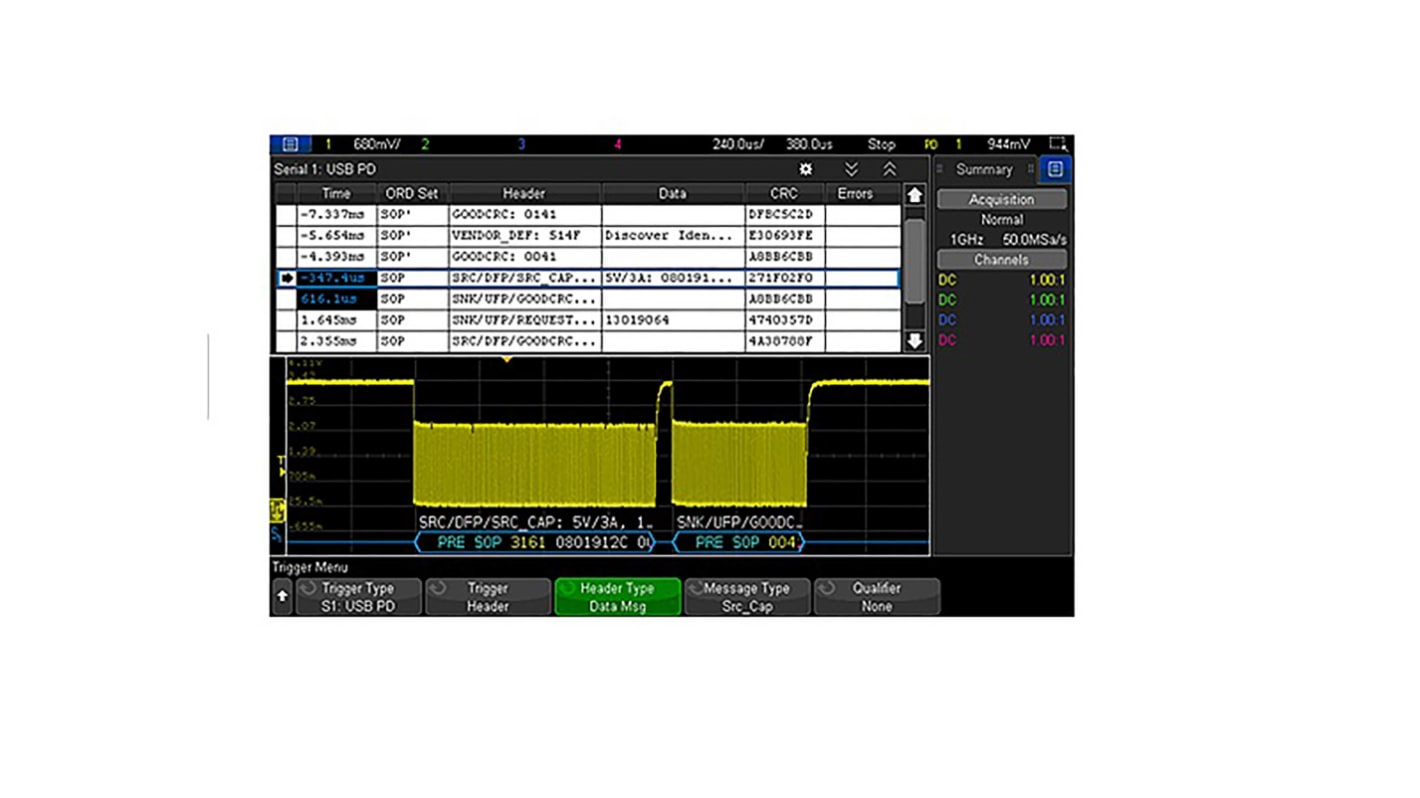1420x798 pixels.
Task: Toggle channel 4 indicator
Action: (x=617, y=144)
